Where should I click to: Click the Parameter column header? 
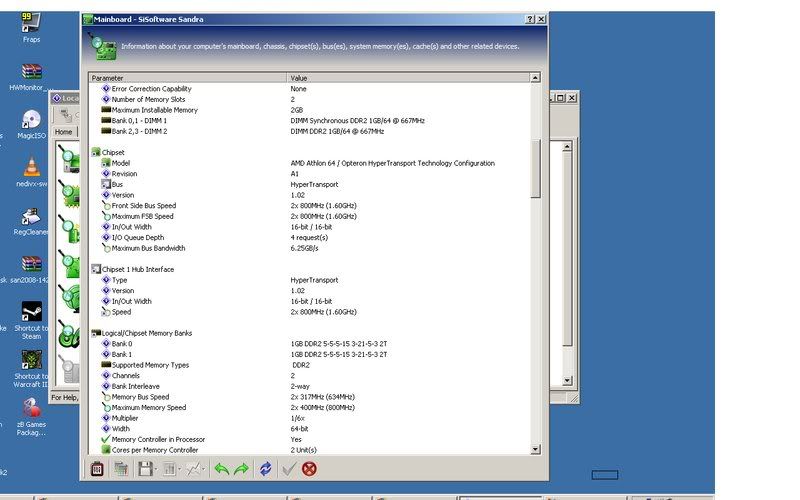(x=187, y=78)
